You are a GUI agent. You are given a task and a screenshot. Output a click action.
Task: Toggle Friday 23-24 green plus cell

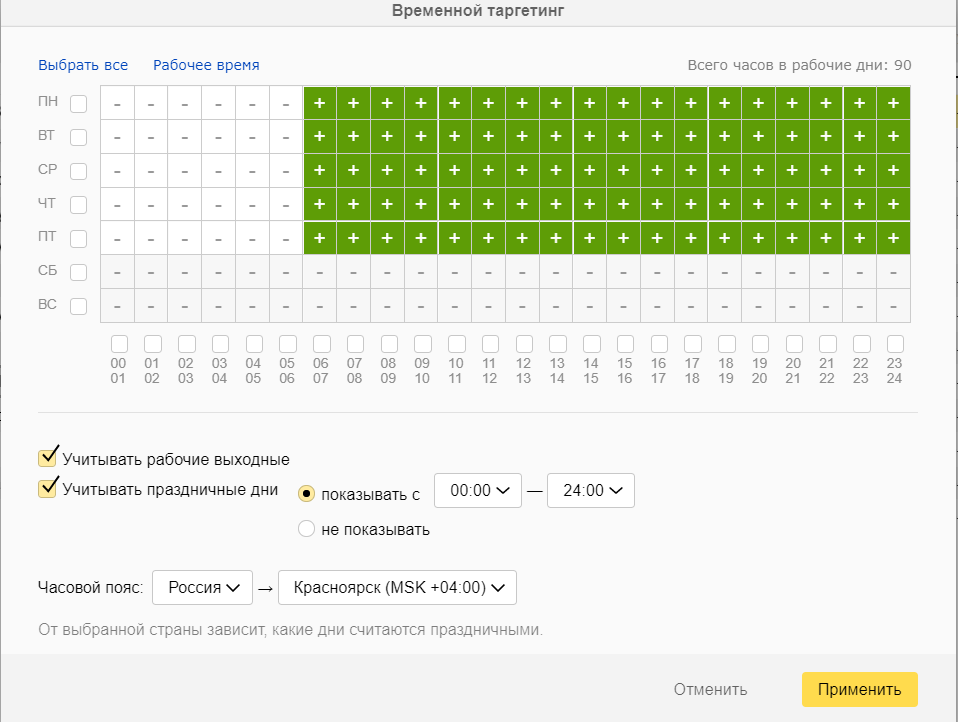(893, 238)
